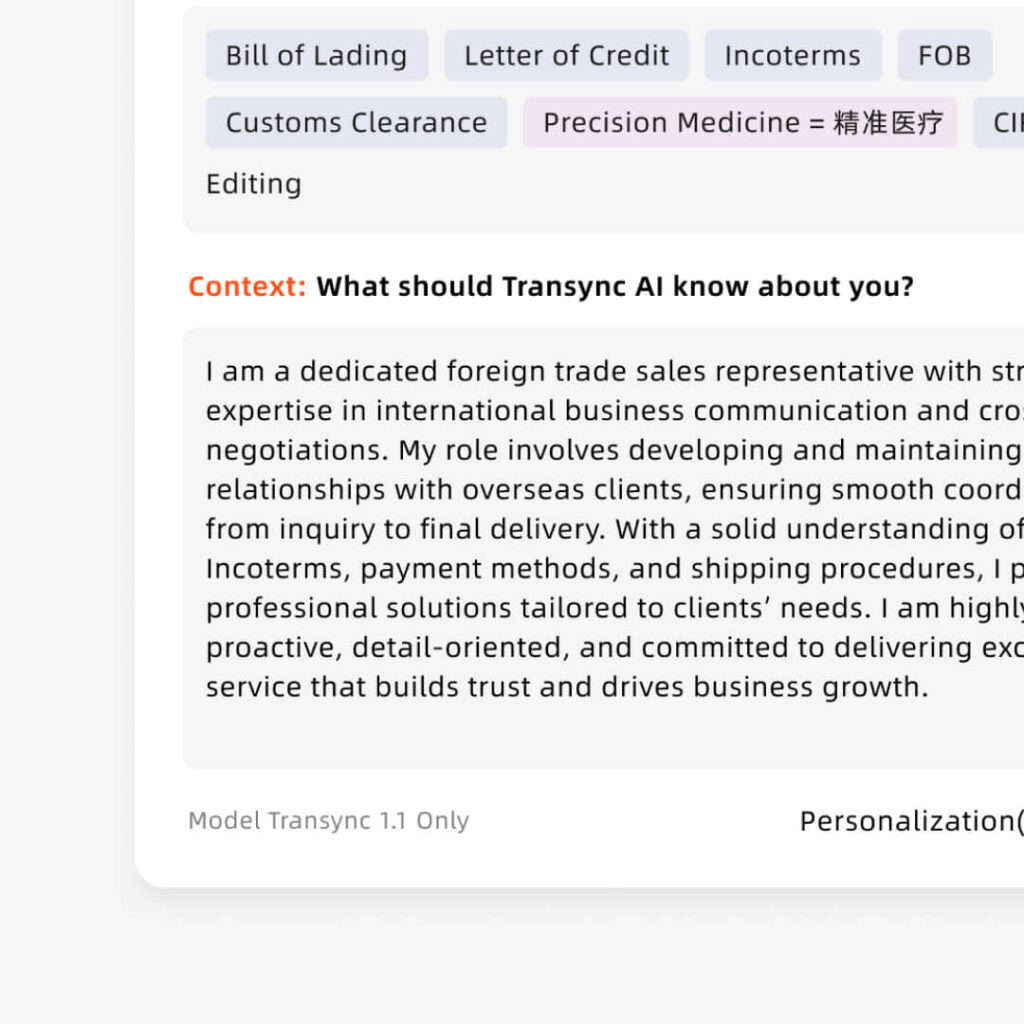Click inside the context description field
This screenshot has width=1024, height=1024.
(x=600, y=530)
